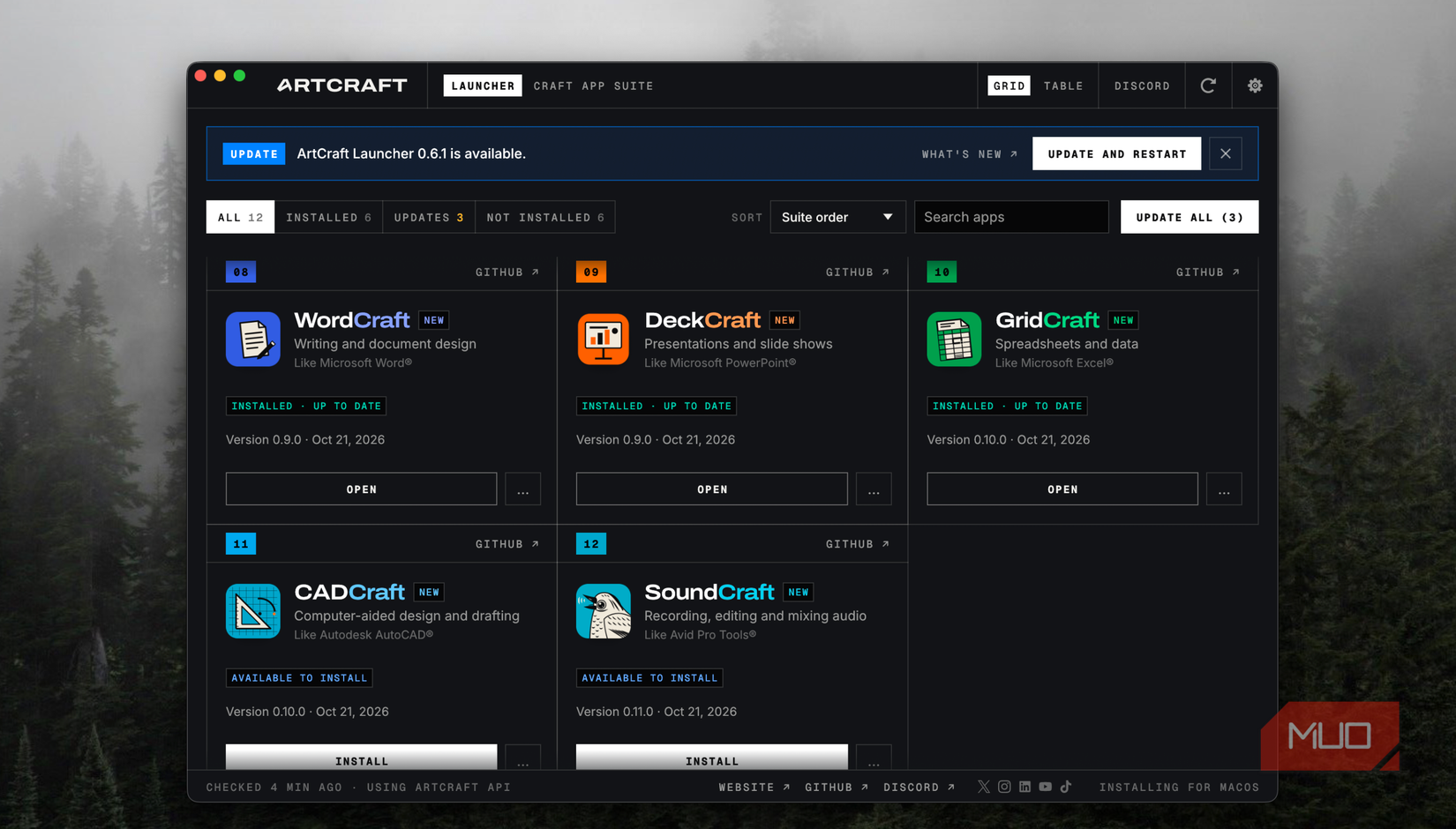Open the Discord link in top bar
This screenshot has height=829, width=1456.
[x=1142, y=86]
